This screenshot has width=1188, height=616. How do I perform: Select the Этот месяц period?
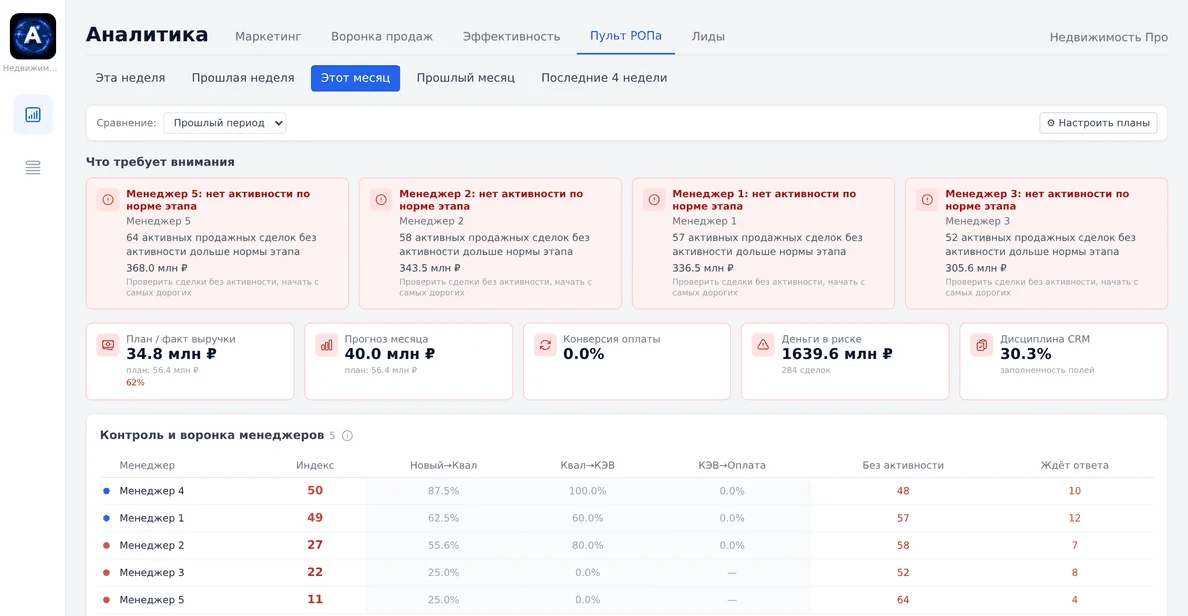click(x=355, y=78)
